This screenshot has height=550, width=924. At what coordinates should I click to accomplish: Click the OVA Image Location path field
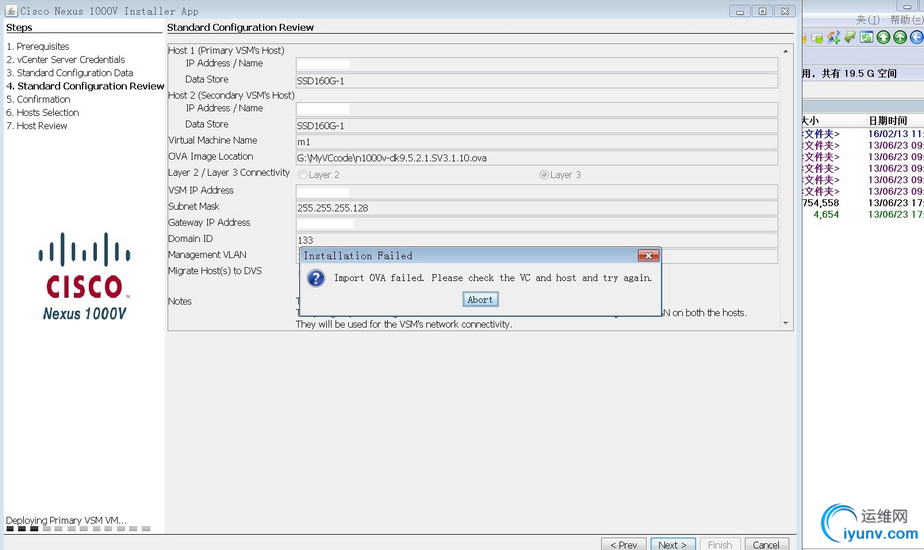point(536,158)
